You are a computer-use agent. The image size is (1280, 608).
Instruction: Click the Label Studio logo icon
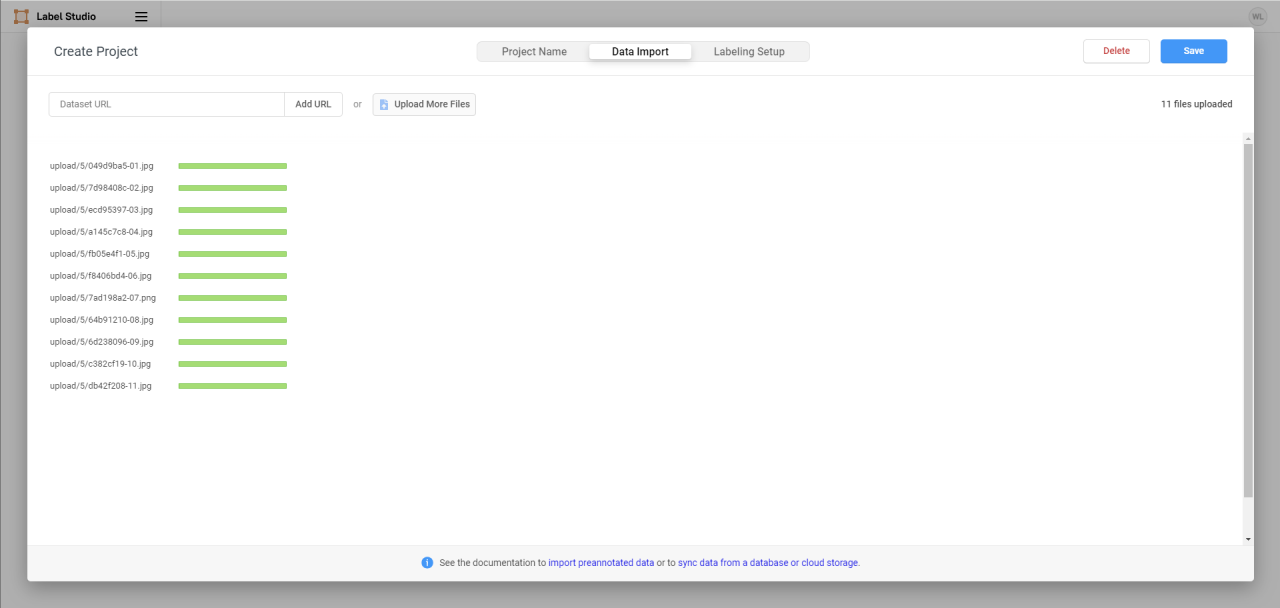tap(21, 16)
